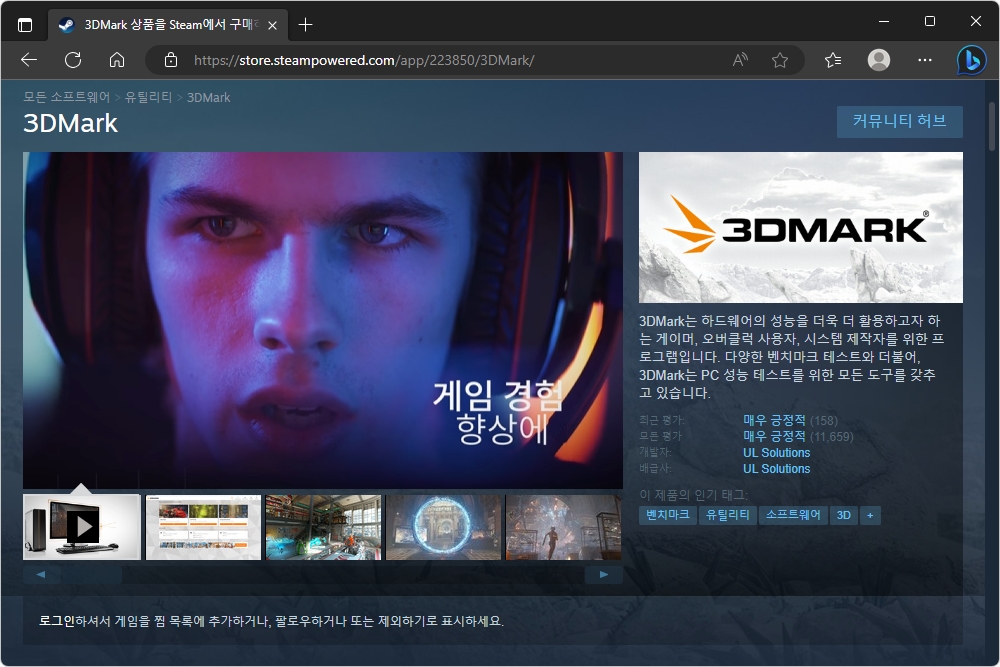Open developer UL Solutions link
This screenshot has height=667, width=1000.
(776, 453)
